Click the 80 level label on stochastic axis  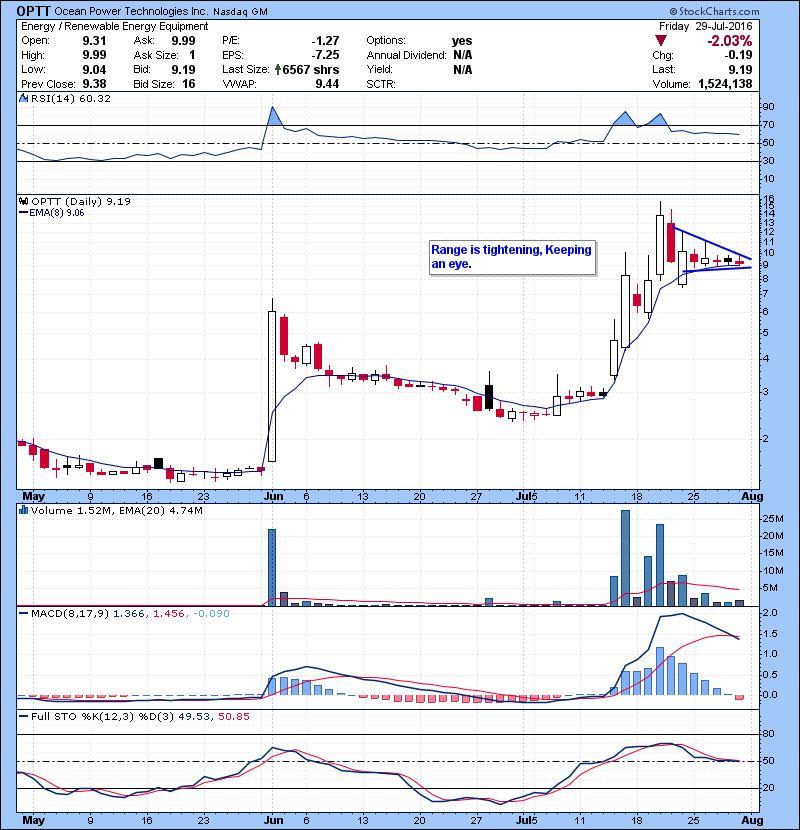768,734
